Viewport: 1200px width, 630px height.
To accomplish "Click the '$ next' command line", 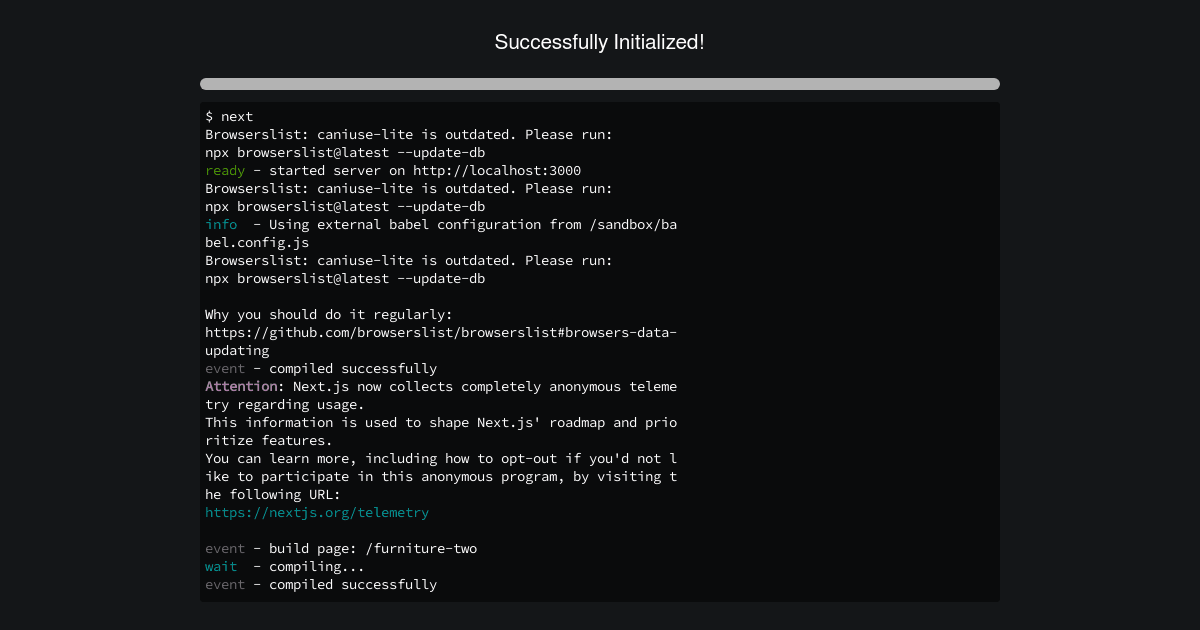I will [x=228, y=116].
